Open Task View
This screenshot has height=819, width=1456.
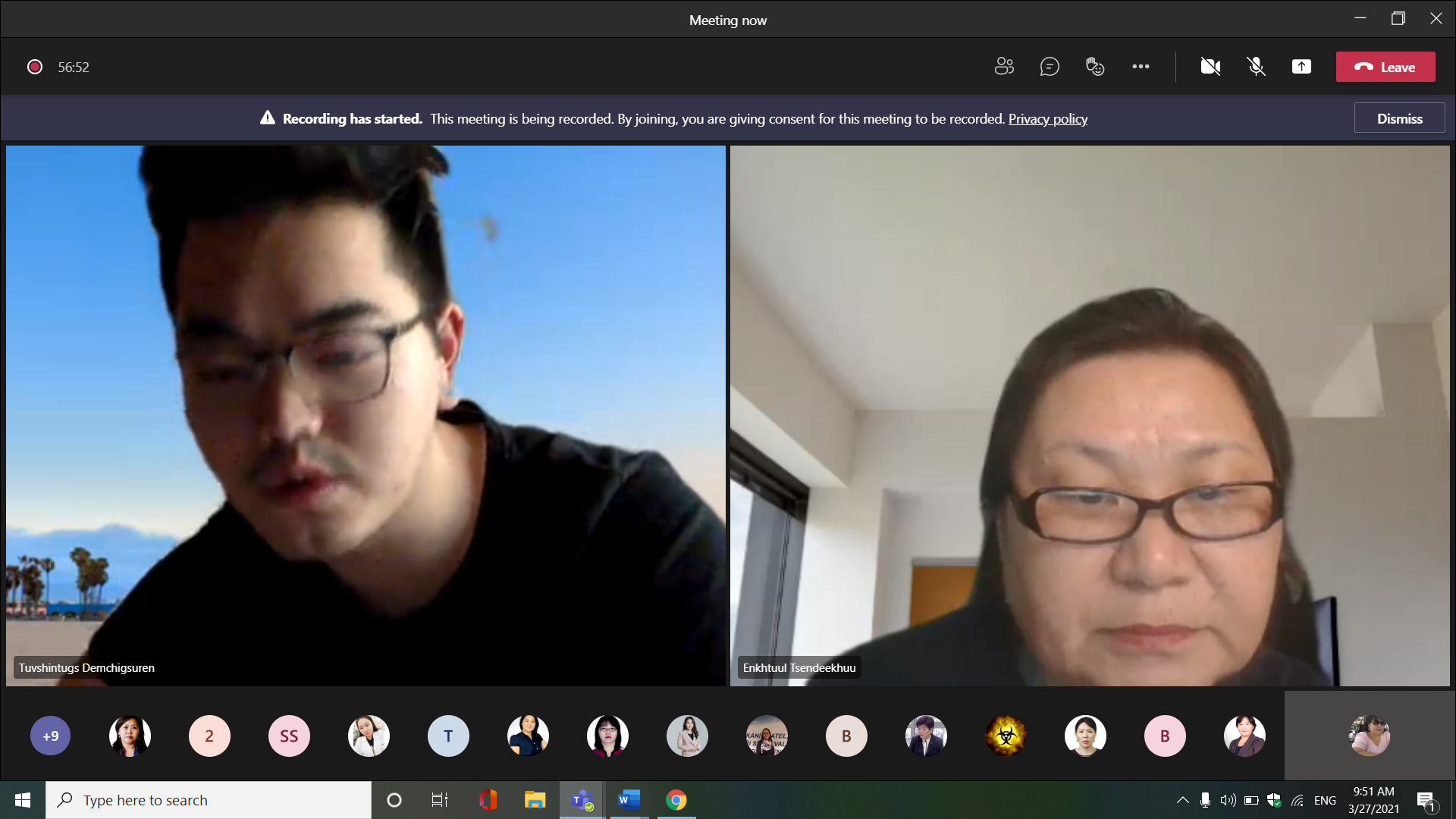click(x=440, y=800)
